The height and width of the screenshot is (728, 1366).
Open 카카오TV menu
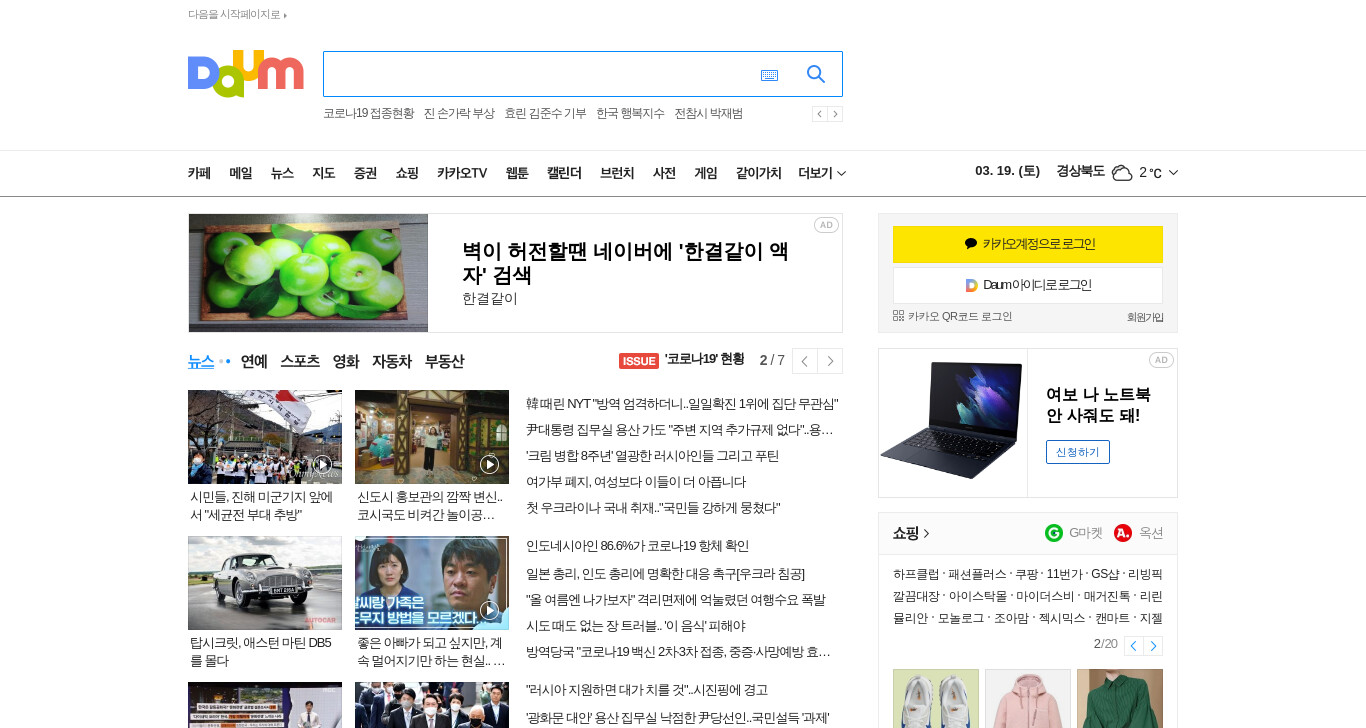click(462, 173)
